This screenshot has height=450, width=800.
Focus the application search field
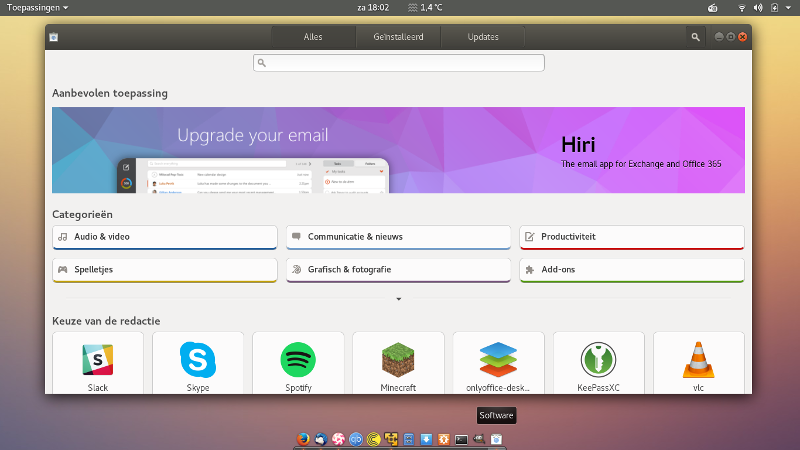click(399, 63)
